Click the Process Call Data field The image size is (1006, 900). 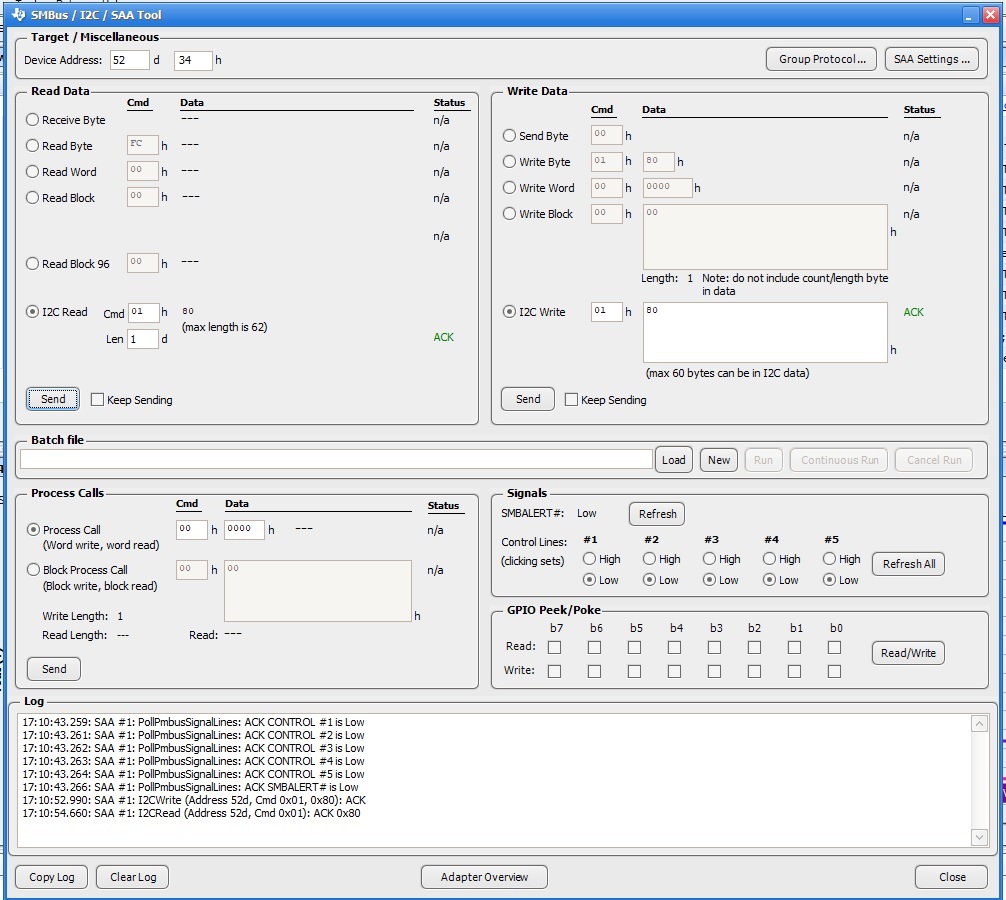click(244, 529)
